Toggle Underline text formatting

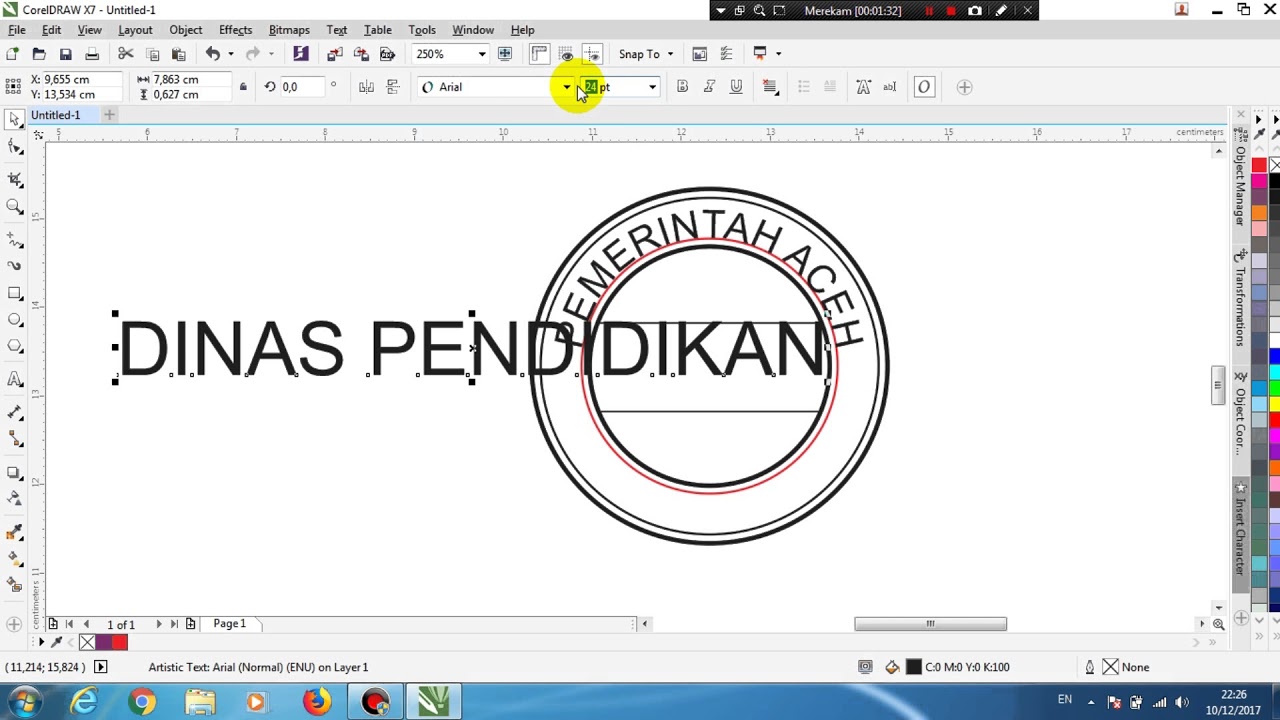[736, 87]
